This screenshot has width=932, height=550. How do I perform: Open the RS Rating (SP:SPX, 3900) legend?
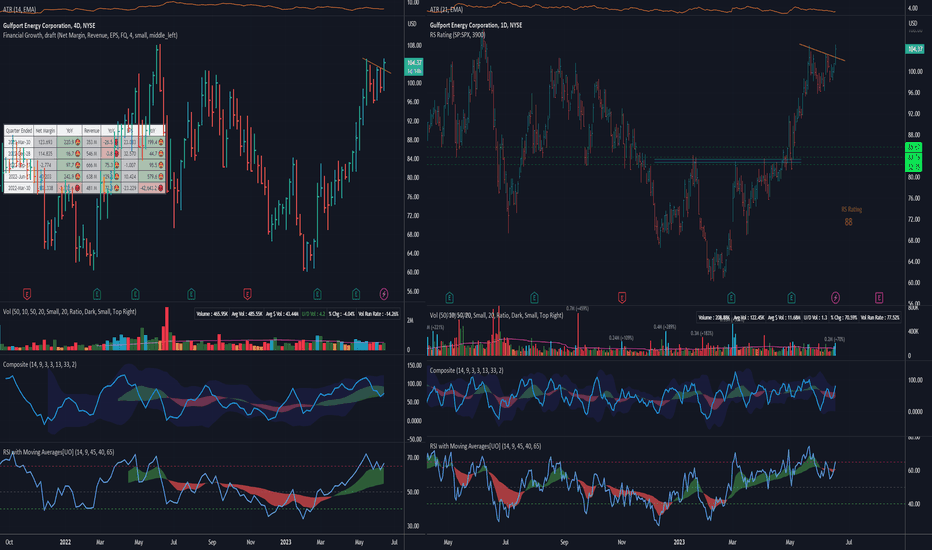[457, 34]
